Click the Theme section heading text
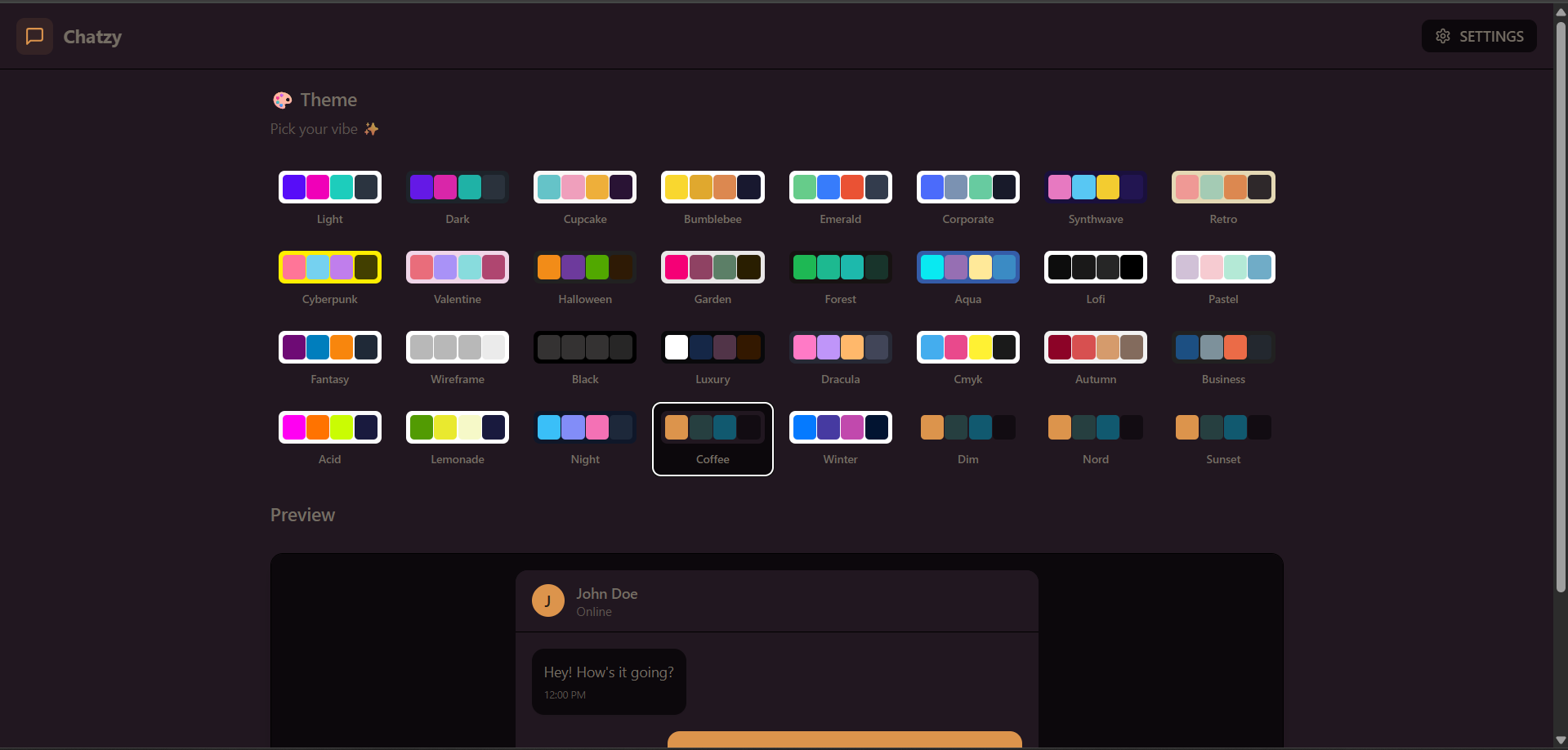The image size is (1568, 750). click(x=328, y=100)
